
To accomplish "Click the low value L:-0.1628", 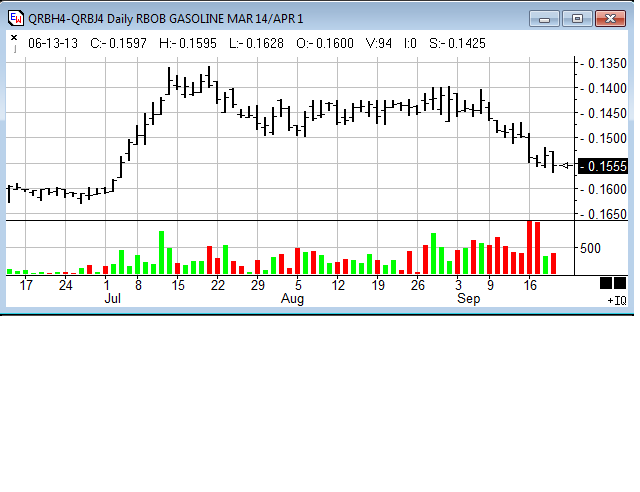I will click(x=256, y=43).
